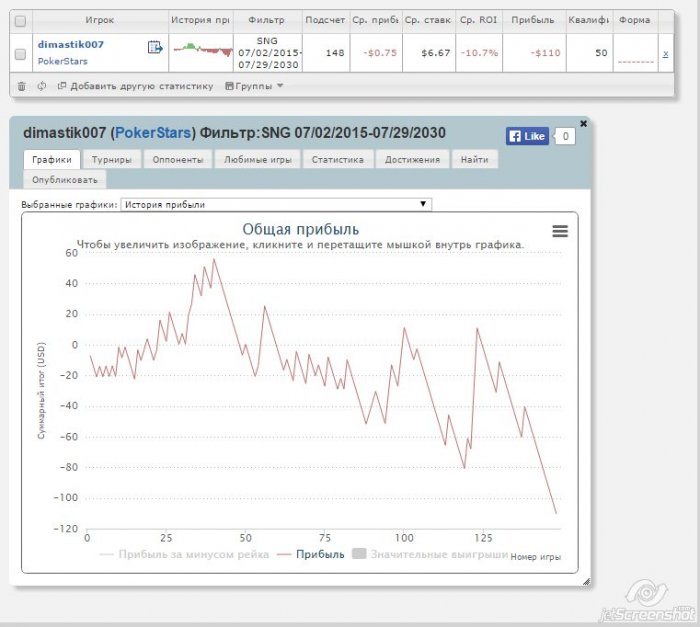Toggle Значительные выигрыши legend item
Screen dimensions: 700x627
pos(430,554)
